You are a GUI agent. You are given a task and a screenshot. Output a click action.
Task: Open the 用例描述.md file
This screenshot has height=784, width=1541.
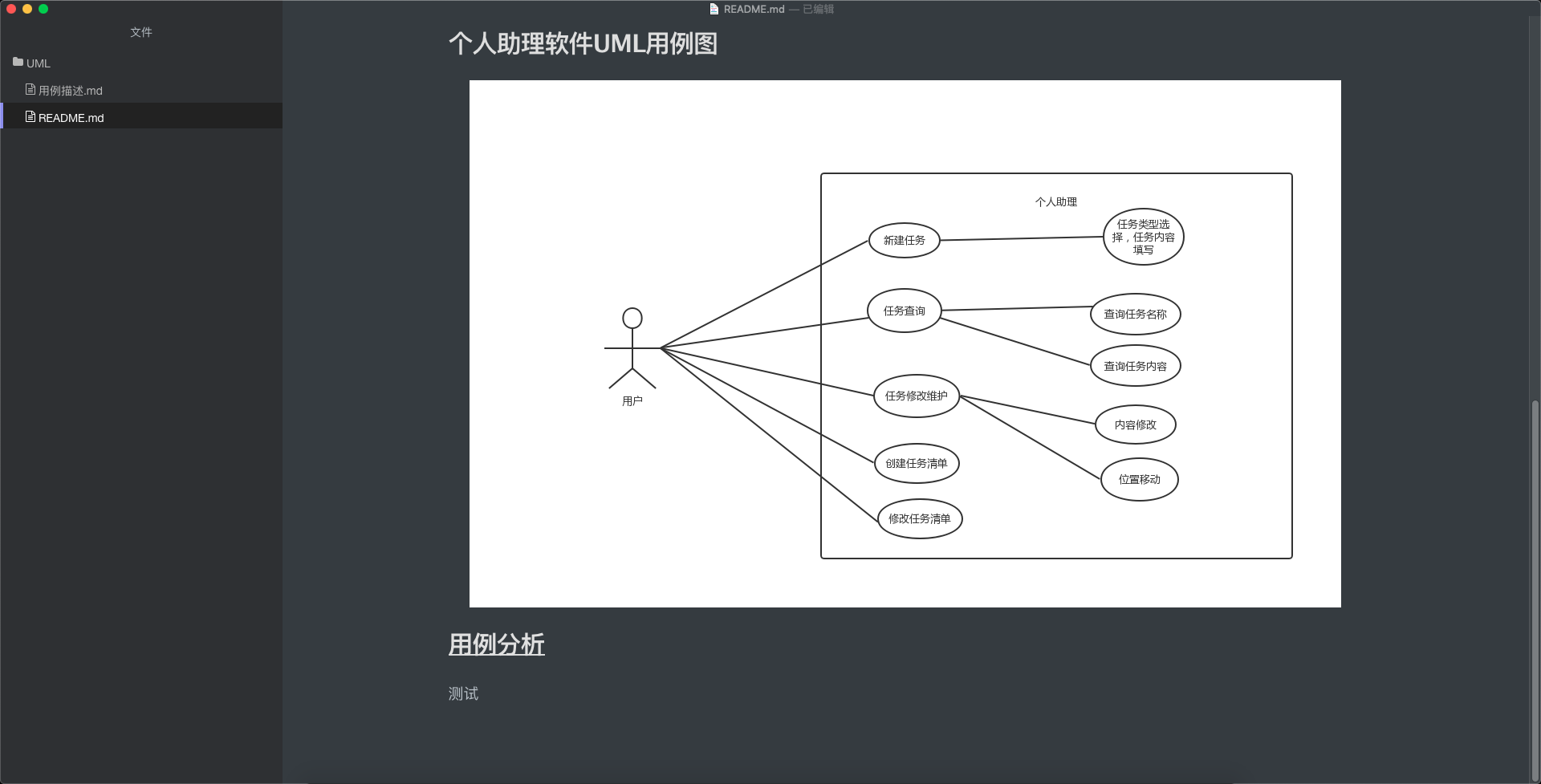pyautogui.click(x=71, y=91)
